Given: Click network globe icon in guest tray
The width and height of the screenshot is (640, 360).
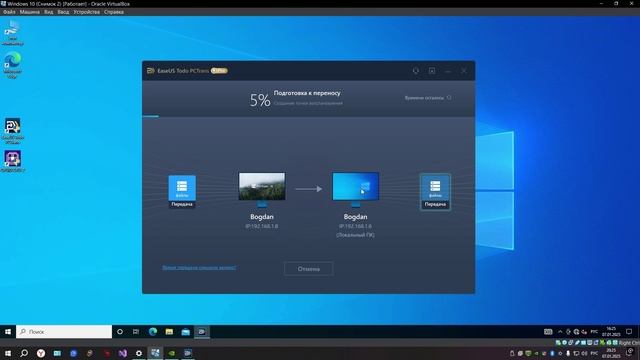Looking at the screenshot, I should pyautogui.click(x=576, y=332).
